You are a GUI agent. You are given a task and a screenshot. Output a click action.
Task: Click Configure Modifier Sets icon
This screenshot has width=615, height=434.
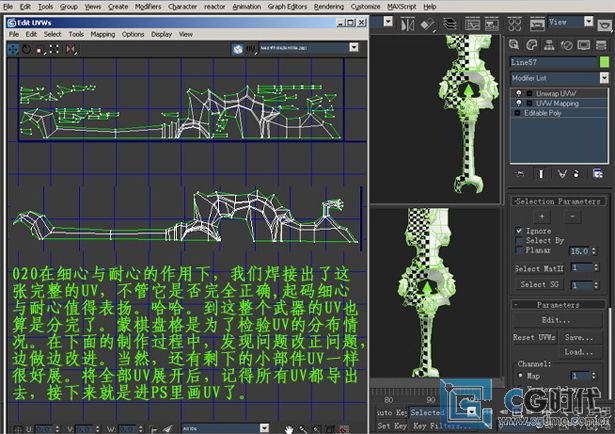[597, 174]
